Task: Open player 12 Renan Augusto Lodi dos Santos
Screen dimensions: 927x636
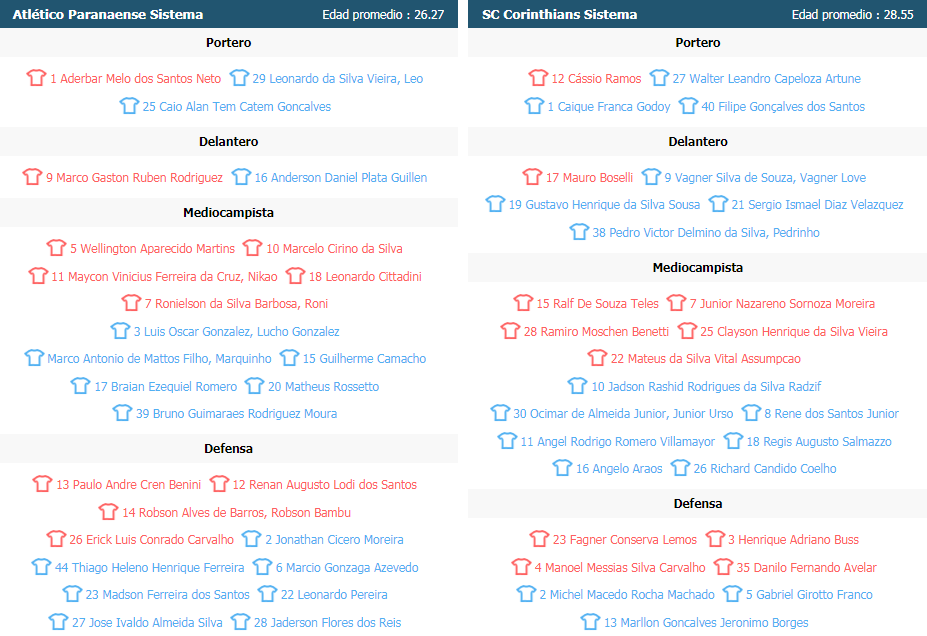Action: coord(325,485)
